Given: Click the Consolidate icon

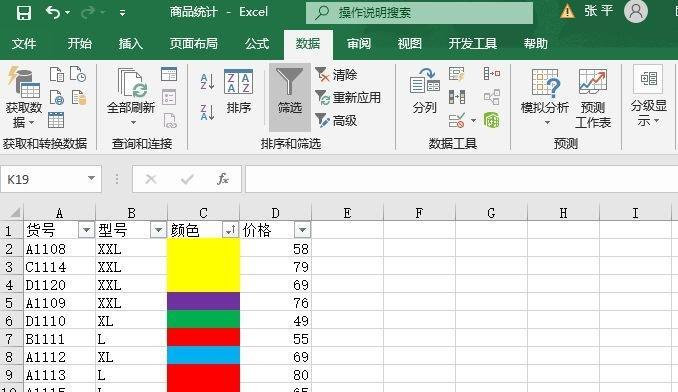Looking at the screenshot, I should point(492,74).
